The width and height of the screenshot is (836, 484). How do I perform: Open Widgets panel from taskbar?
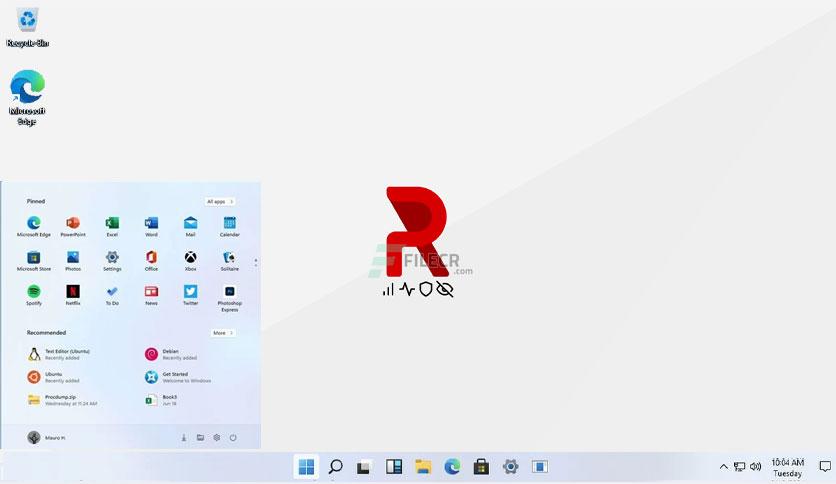(394, 467)
